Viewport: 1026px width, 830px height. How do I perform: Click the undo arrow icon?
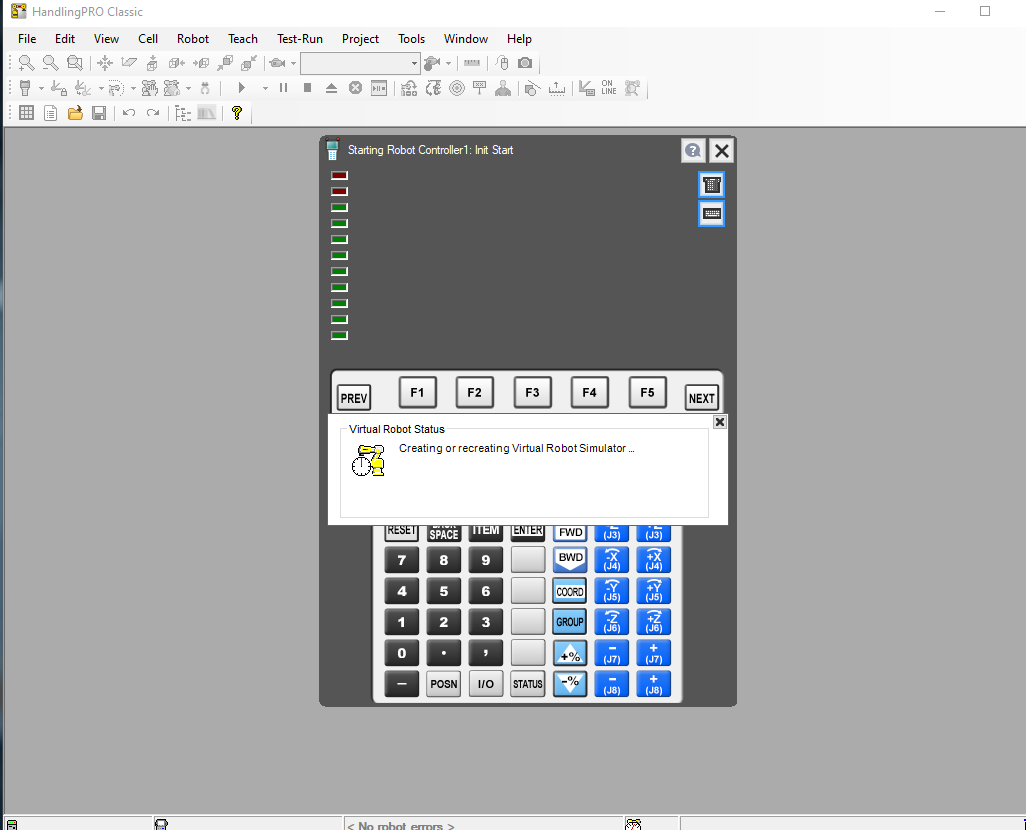129,113
